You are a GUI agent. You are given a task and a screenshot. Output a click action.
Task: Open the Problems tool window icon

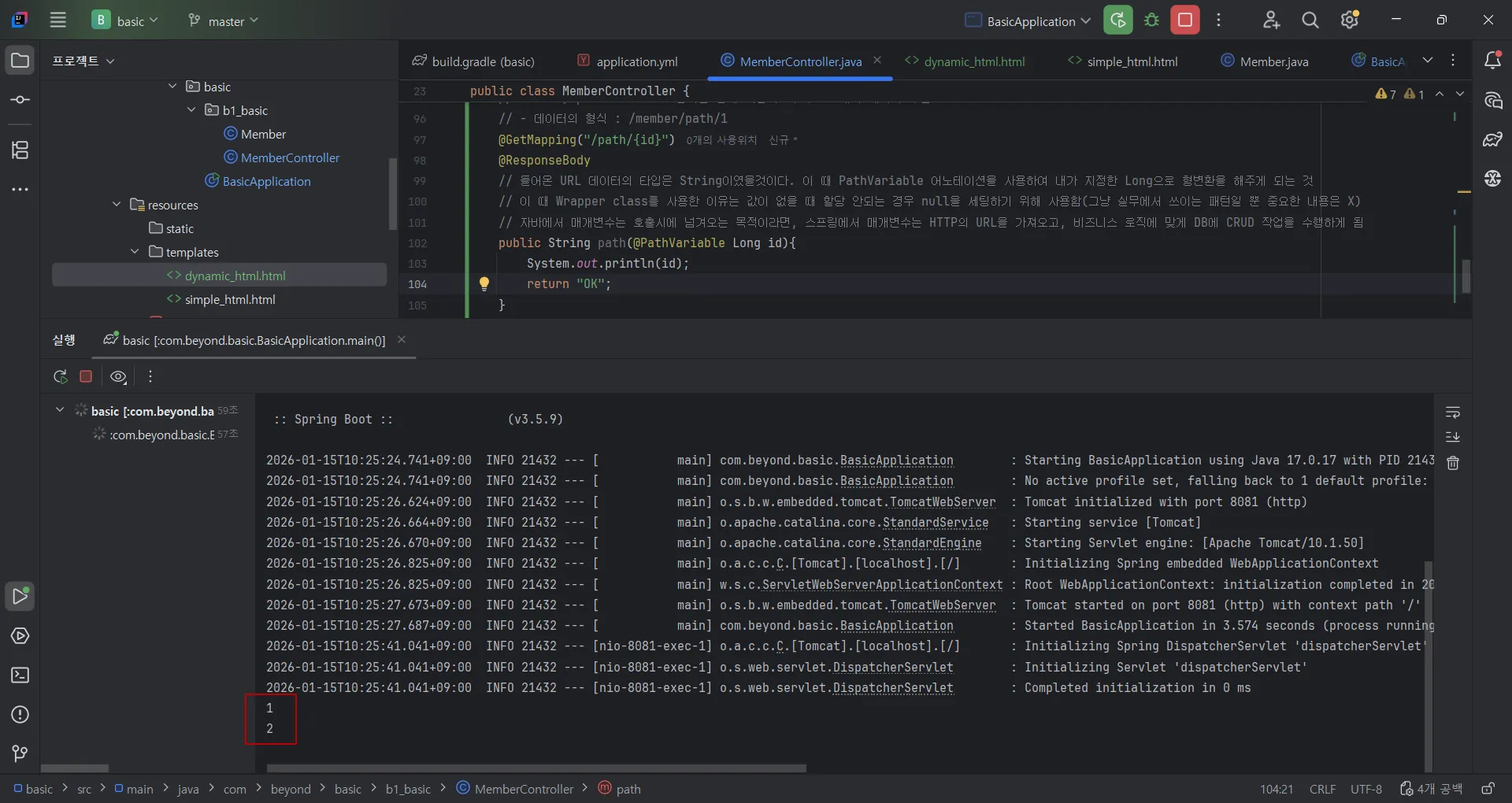(20, 714)
